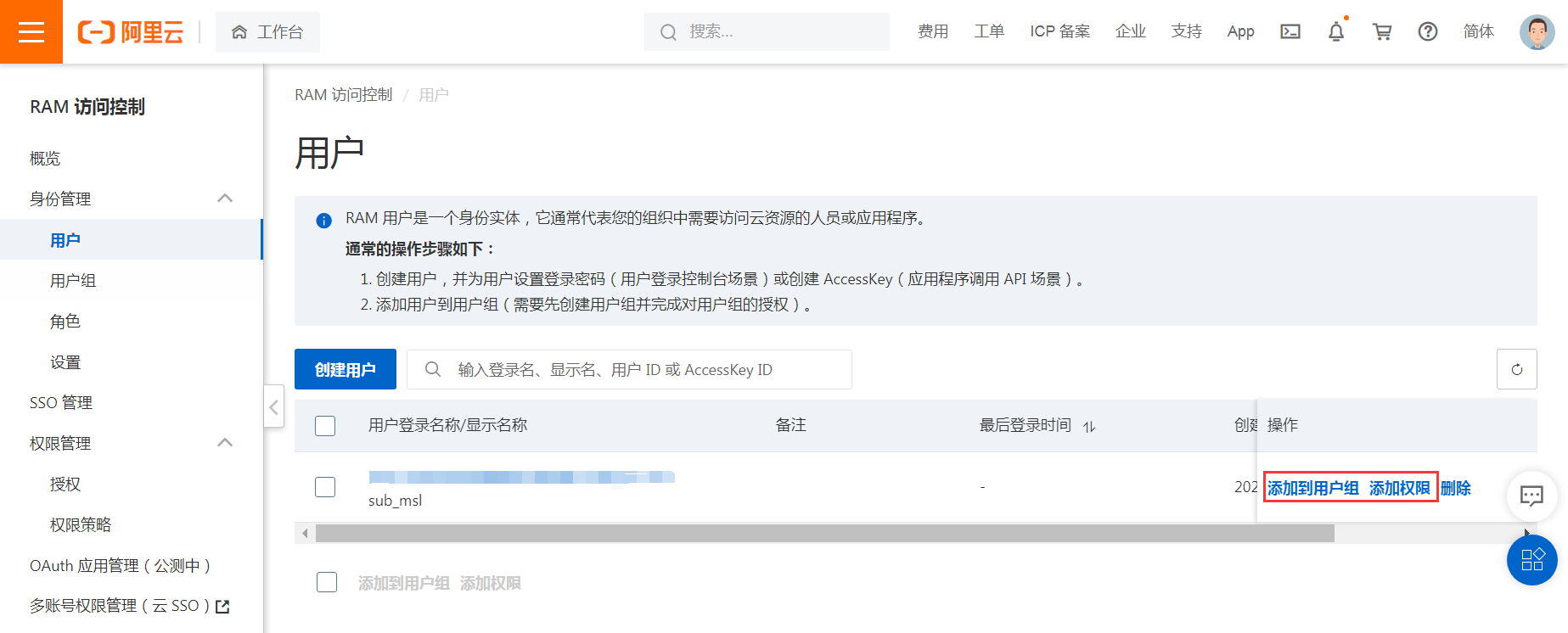Click the scrollbar left arrow
Screen dimensions: 1568x633
[305, 533]
